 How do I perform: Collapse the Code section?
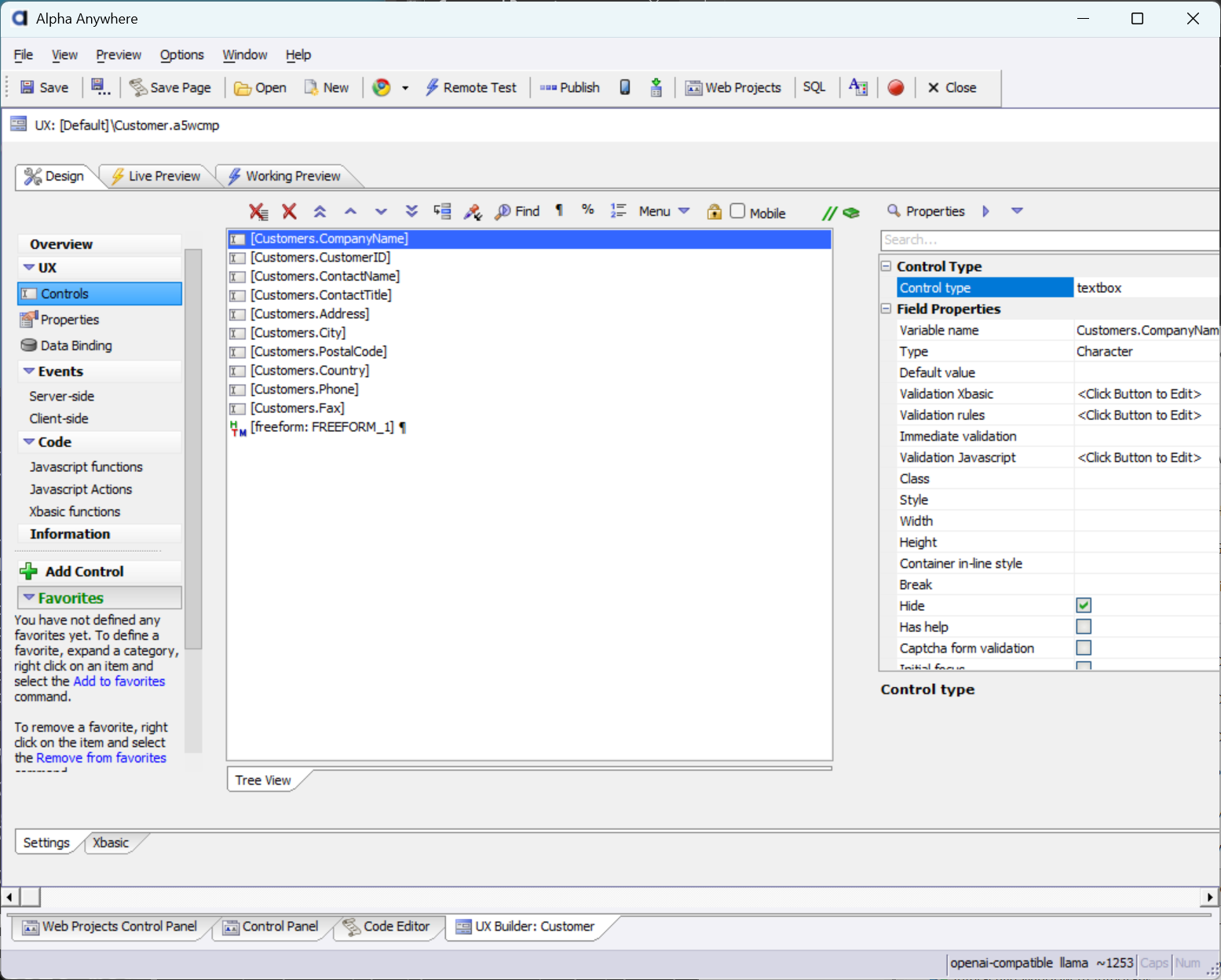(29, 442)
